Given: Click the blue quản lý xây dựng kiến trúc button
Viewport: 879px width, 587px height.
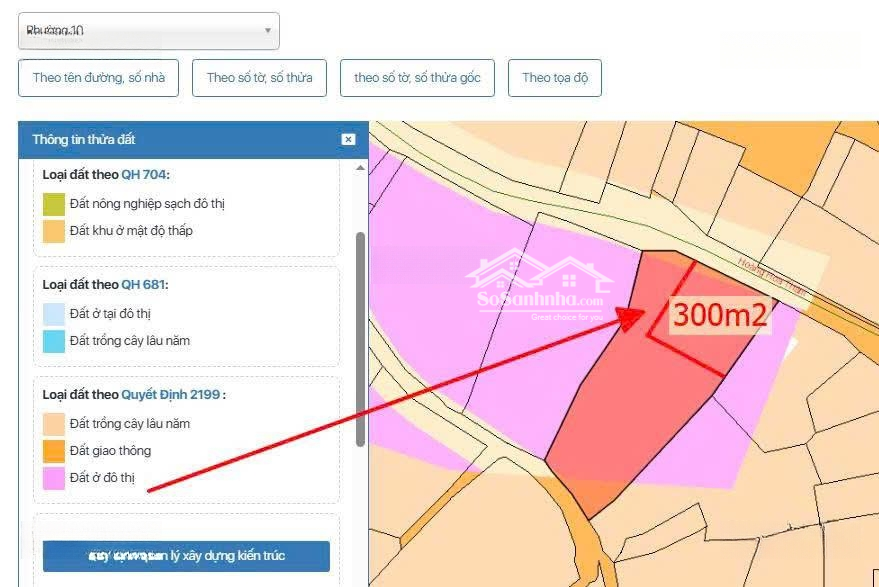Looking at the screenshot, I should click(186, 555).
